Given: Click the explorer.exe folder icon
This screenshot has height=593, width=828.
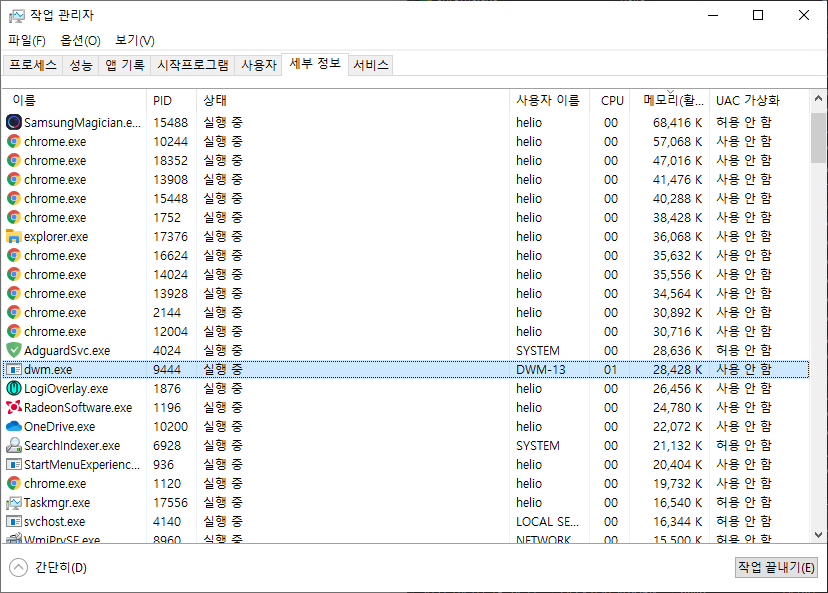Looking at the screenshot, I should (x=14, y=237).
